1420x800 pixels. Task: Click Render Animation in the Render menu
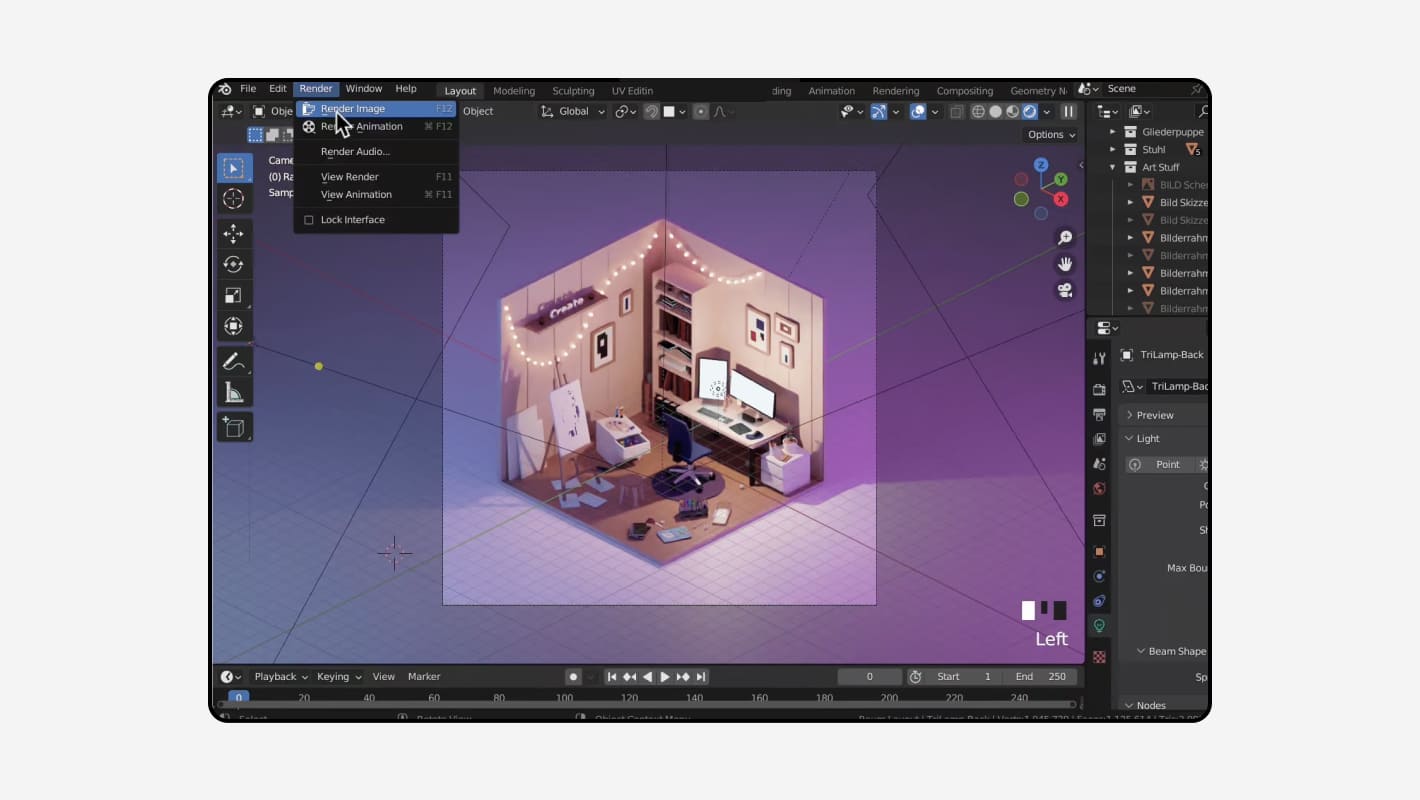[x=361, y=127]
